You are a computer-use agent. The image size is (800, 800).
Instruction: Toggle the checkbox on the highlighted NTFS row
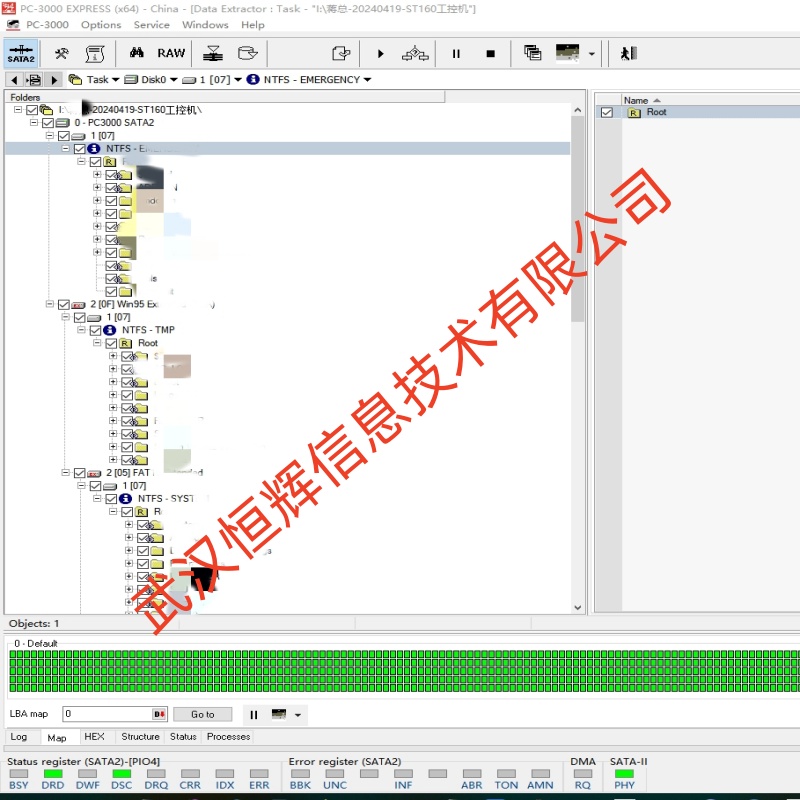tap(80, 149)
